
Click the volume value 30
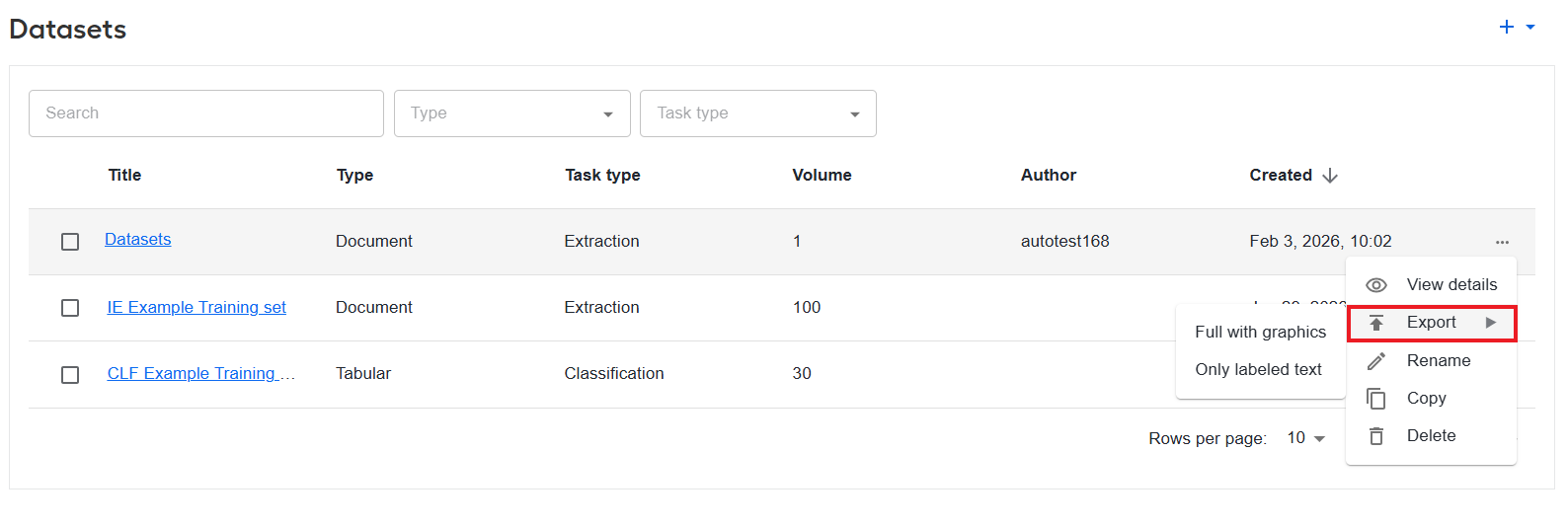tap(802, 374)
